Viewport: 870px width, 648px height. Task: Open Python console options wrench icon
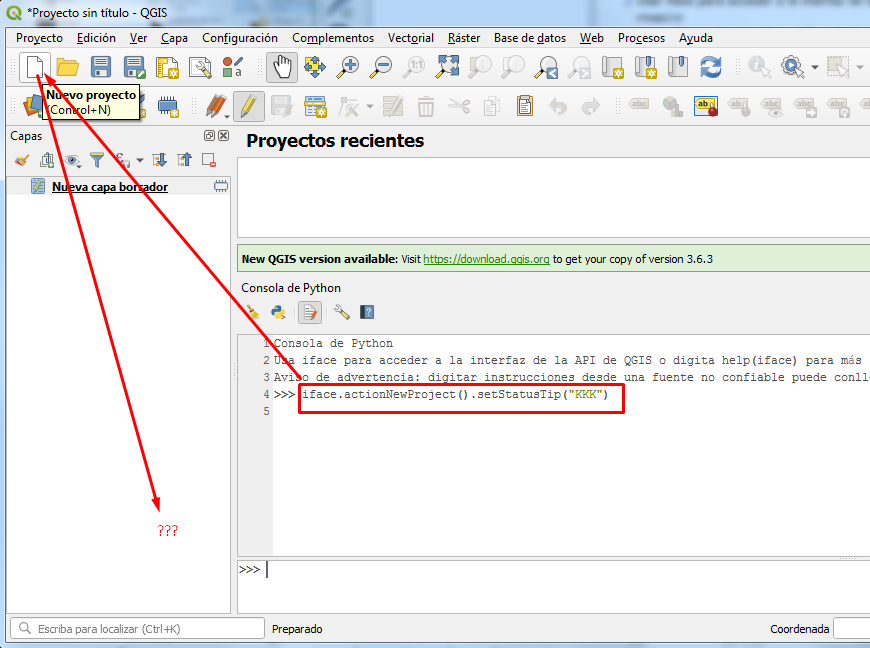tap(342, 312)
